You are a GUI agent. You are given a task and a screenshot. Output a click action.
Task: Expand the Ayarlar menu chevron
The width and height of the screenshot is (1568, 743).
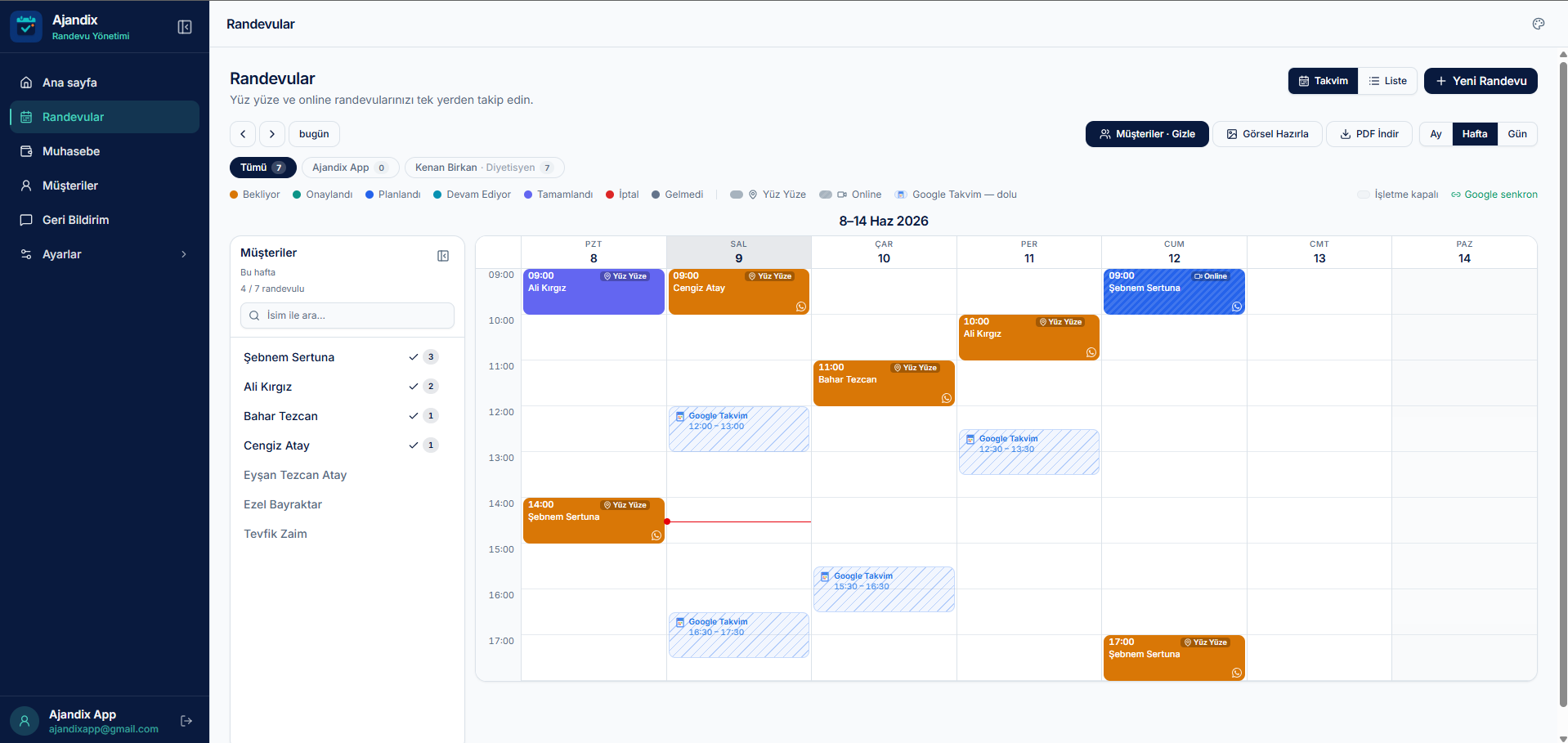tap(184, 254)
